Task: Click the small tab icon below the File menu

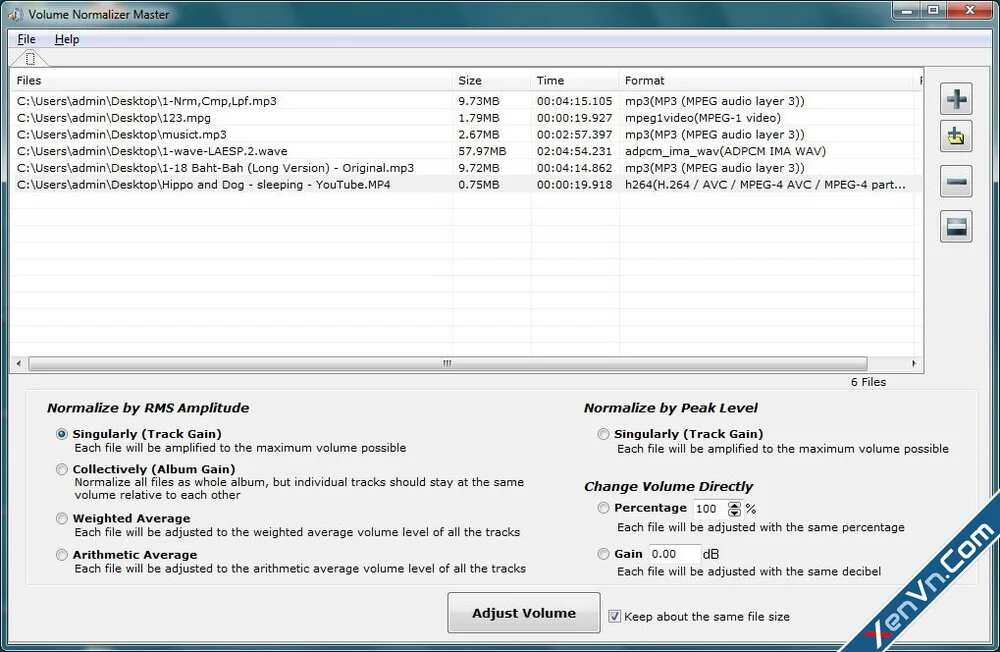Action: [x=28, y=58]
